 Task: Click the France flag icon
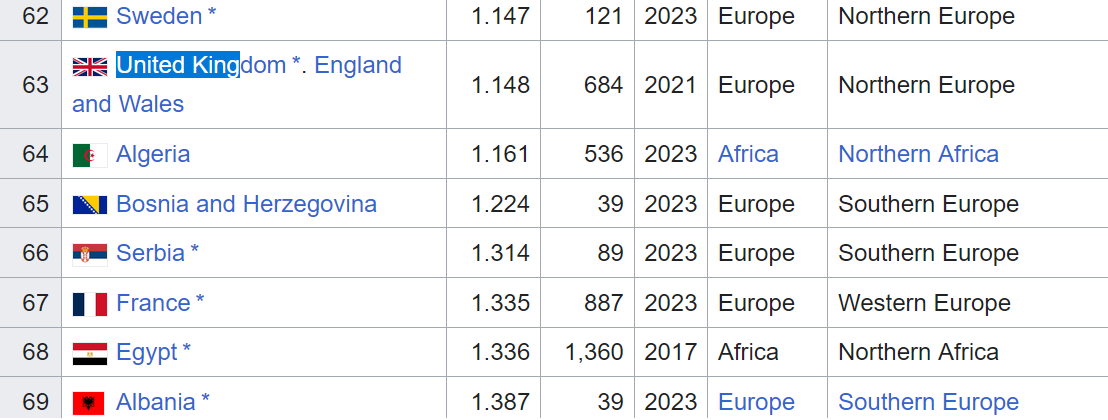point(90,304)
